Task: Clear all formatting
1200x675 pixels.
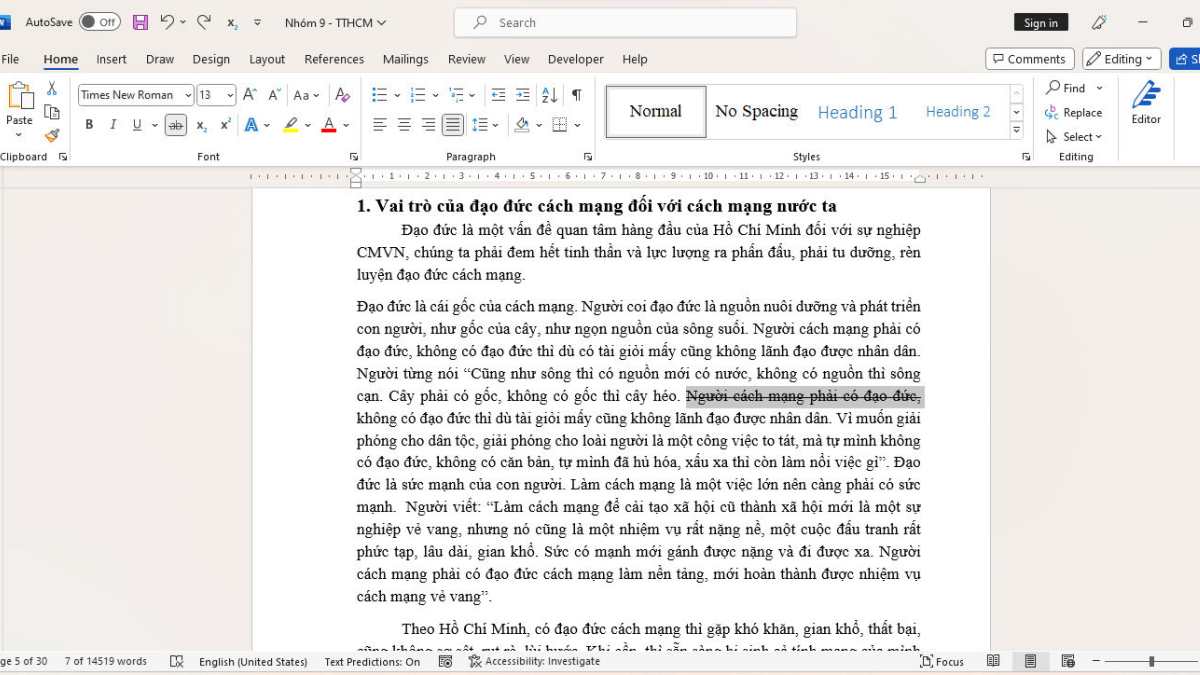Action: click(343, 94)
